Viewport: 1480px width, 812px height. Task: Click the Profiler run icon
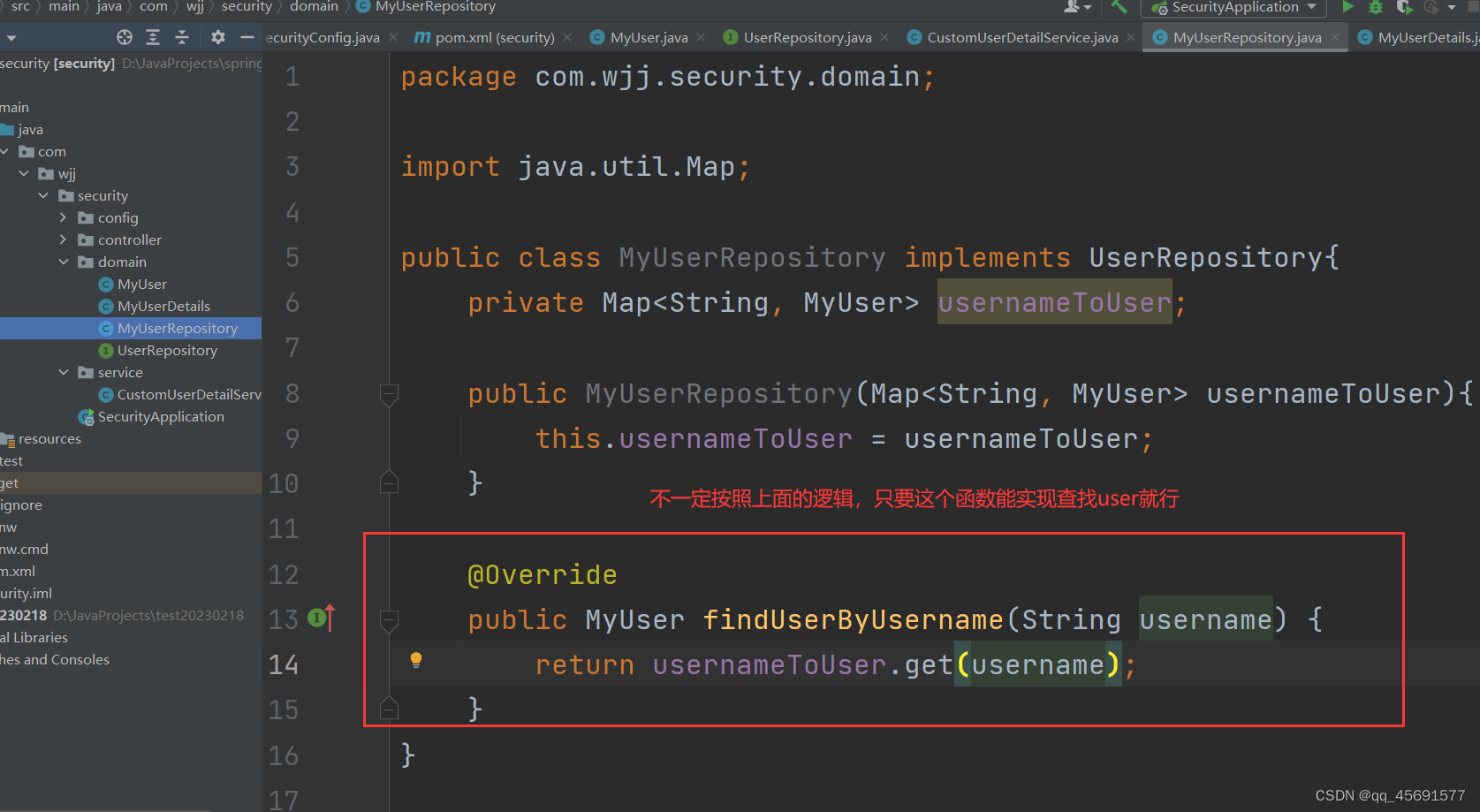(1431, 7)
